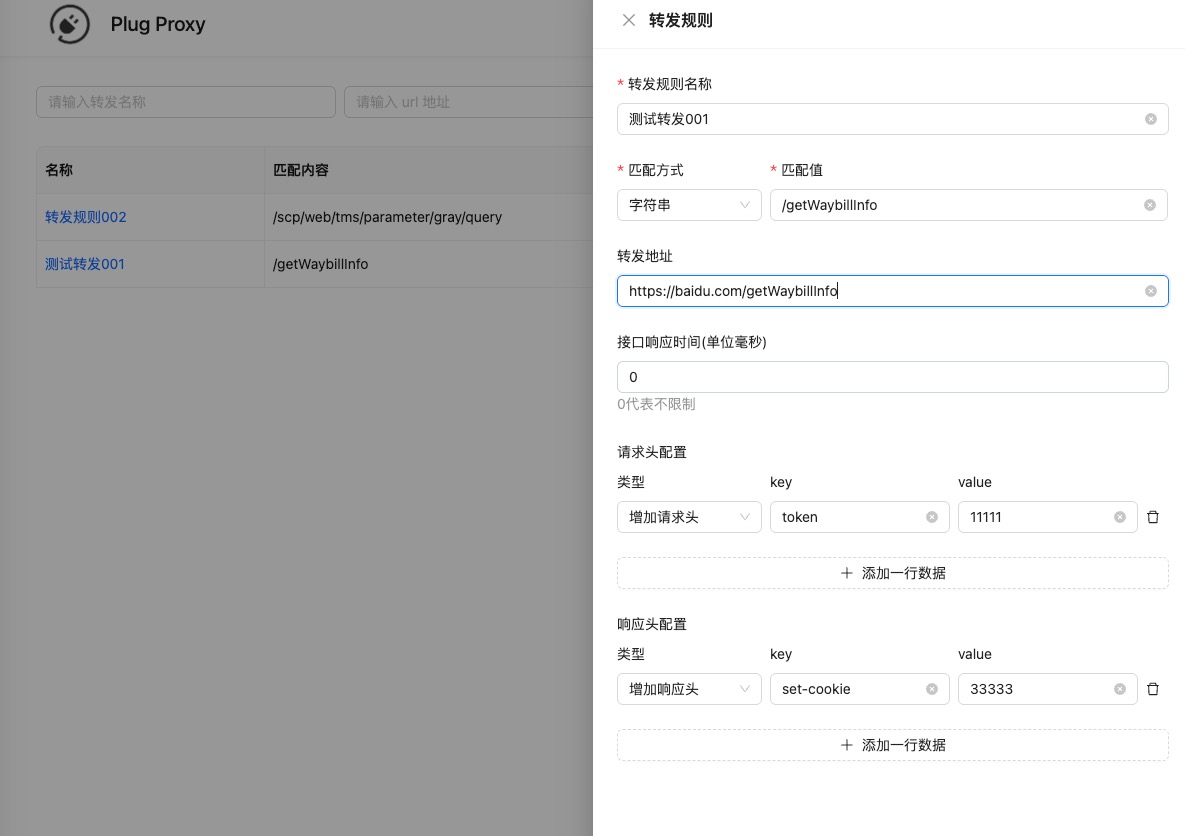Focus the 请输入转发名称 search box
This screenshot has height=836, width=1185.
(x=186, y=102)
